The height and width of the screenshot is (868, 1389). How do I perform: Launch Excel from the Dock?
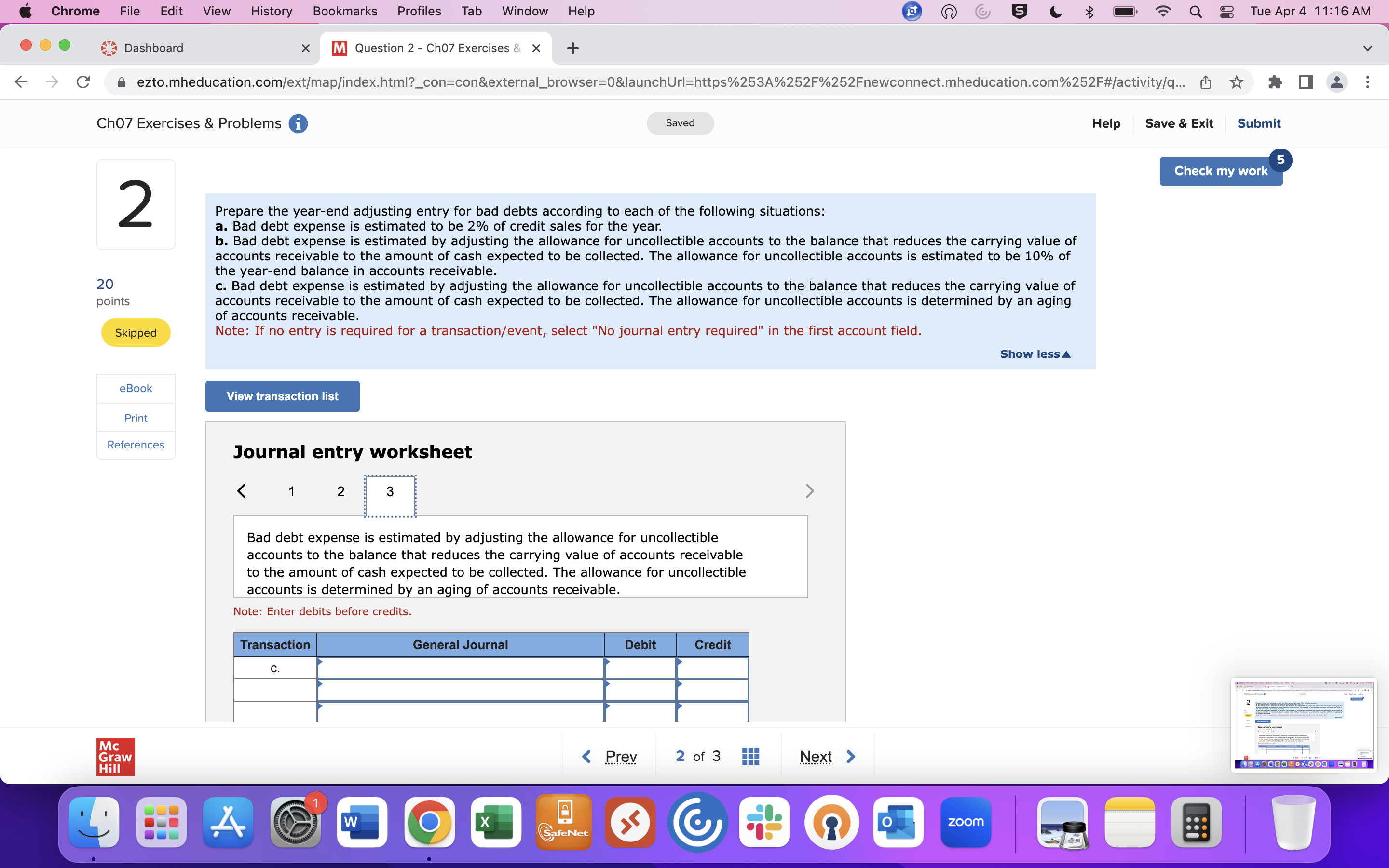[495, 822]
